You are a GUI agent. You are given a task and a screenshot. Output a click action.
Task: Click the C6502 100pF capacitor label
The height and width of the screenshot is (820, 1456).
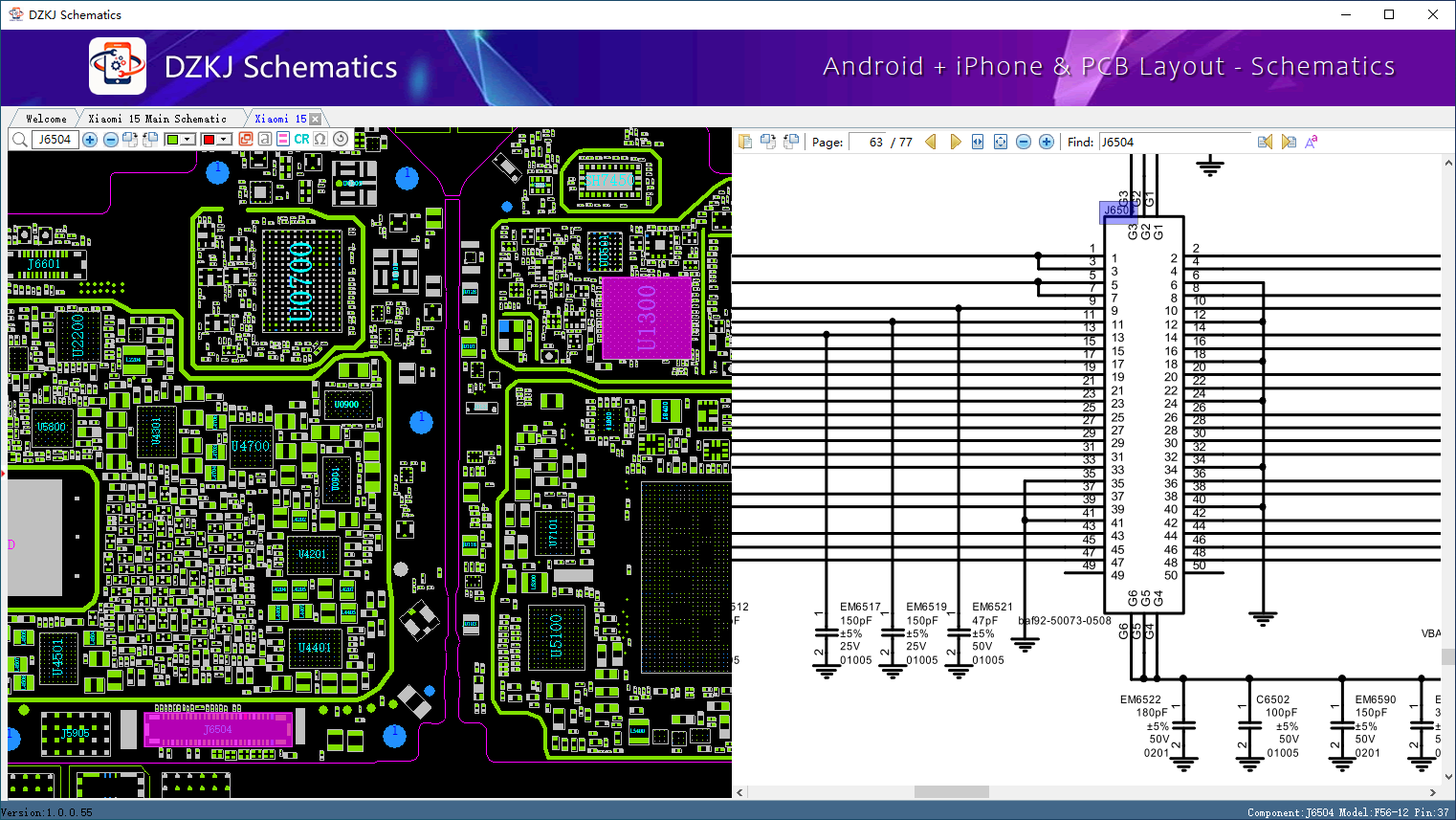pos(1272,699)
